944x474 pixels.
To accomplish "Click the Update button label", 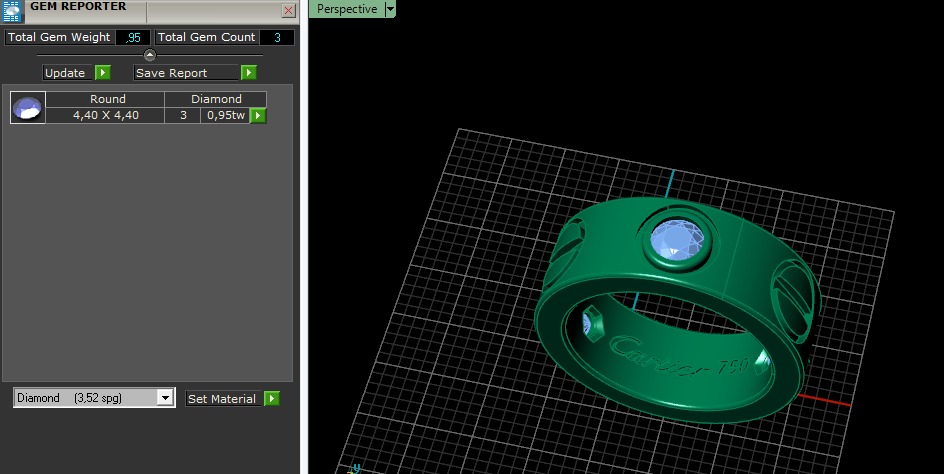I will point(67,73).
